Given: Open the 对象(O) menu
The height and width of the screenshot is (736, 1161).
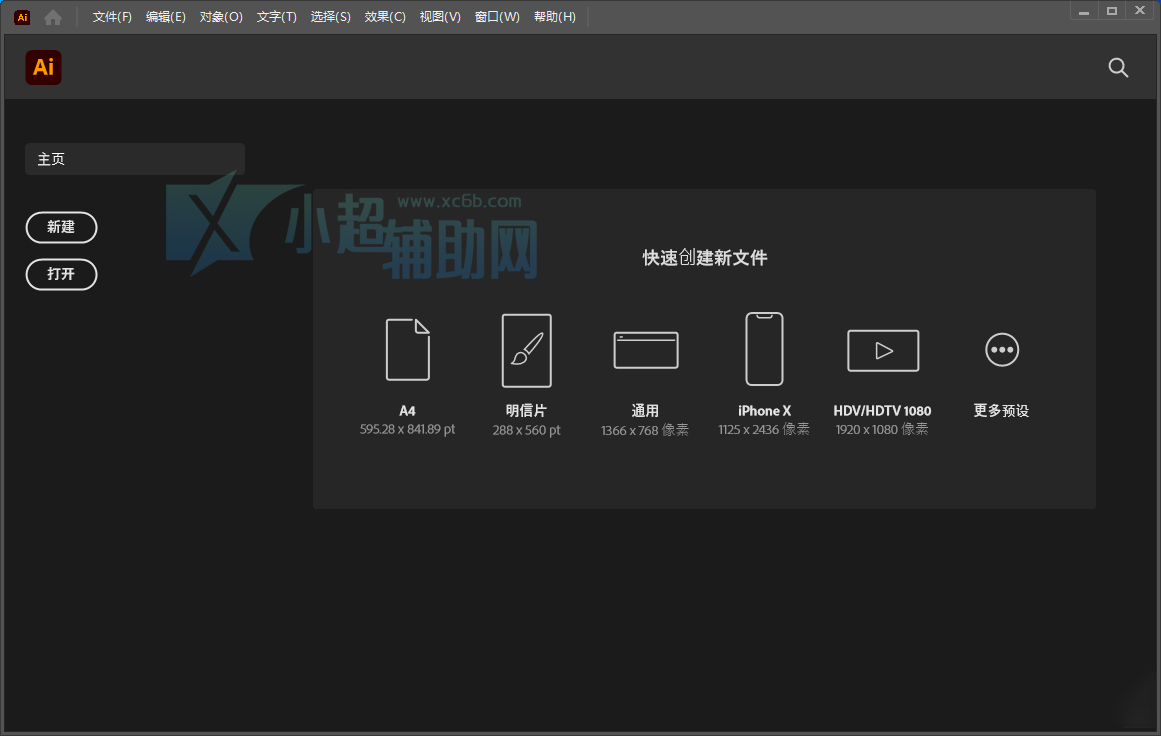Looking at the screenshot, I should [x=221, y=17].
